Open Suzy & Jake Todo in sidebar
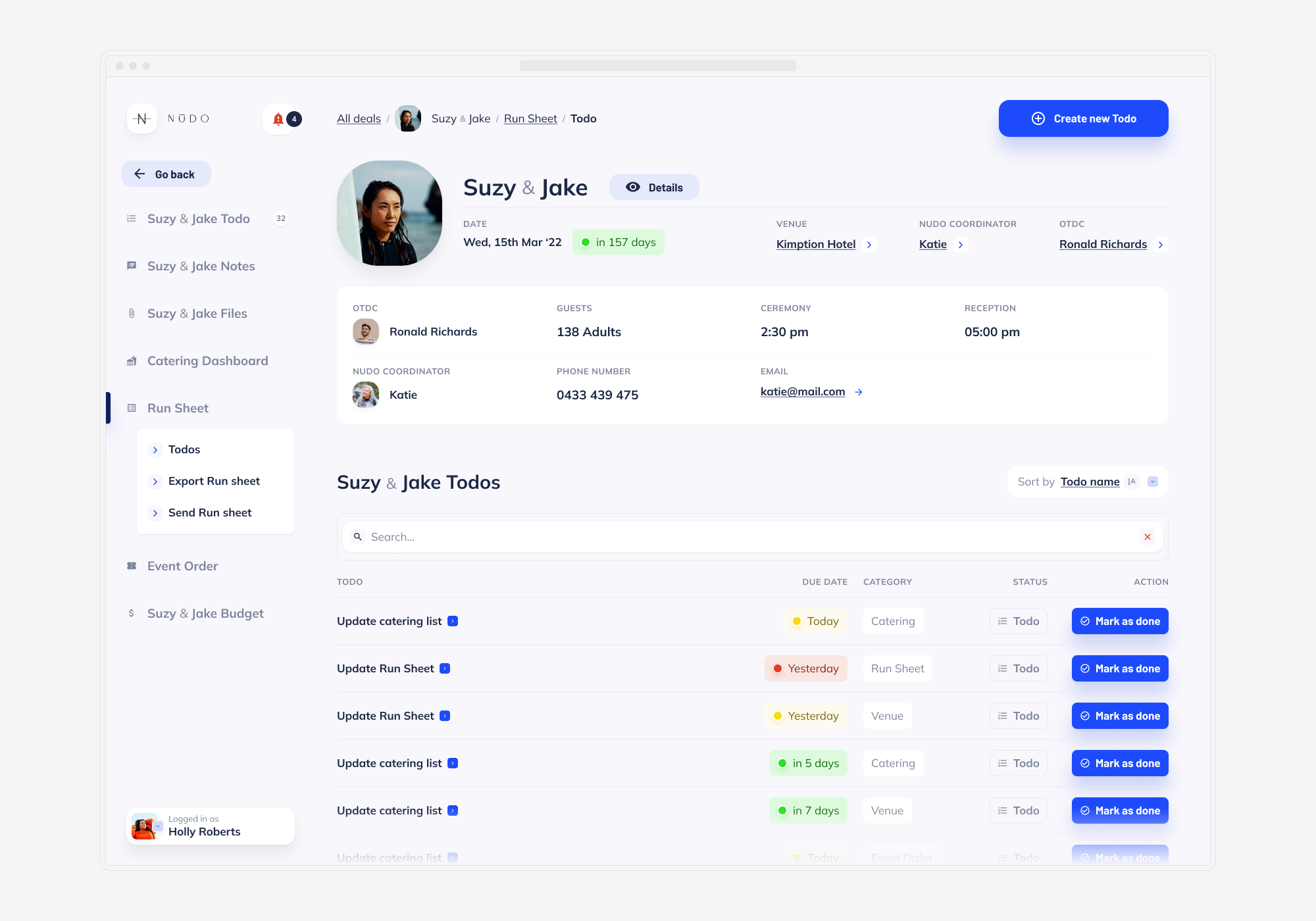Image resolution: width=1316 pixels, height=921 pixels. pos(199,218)
